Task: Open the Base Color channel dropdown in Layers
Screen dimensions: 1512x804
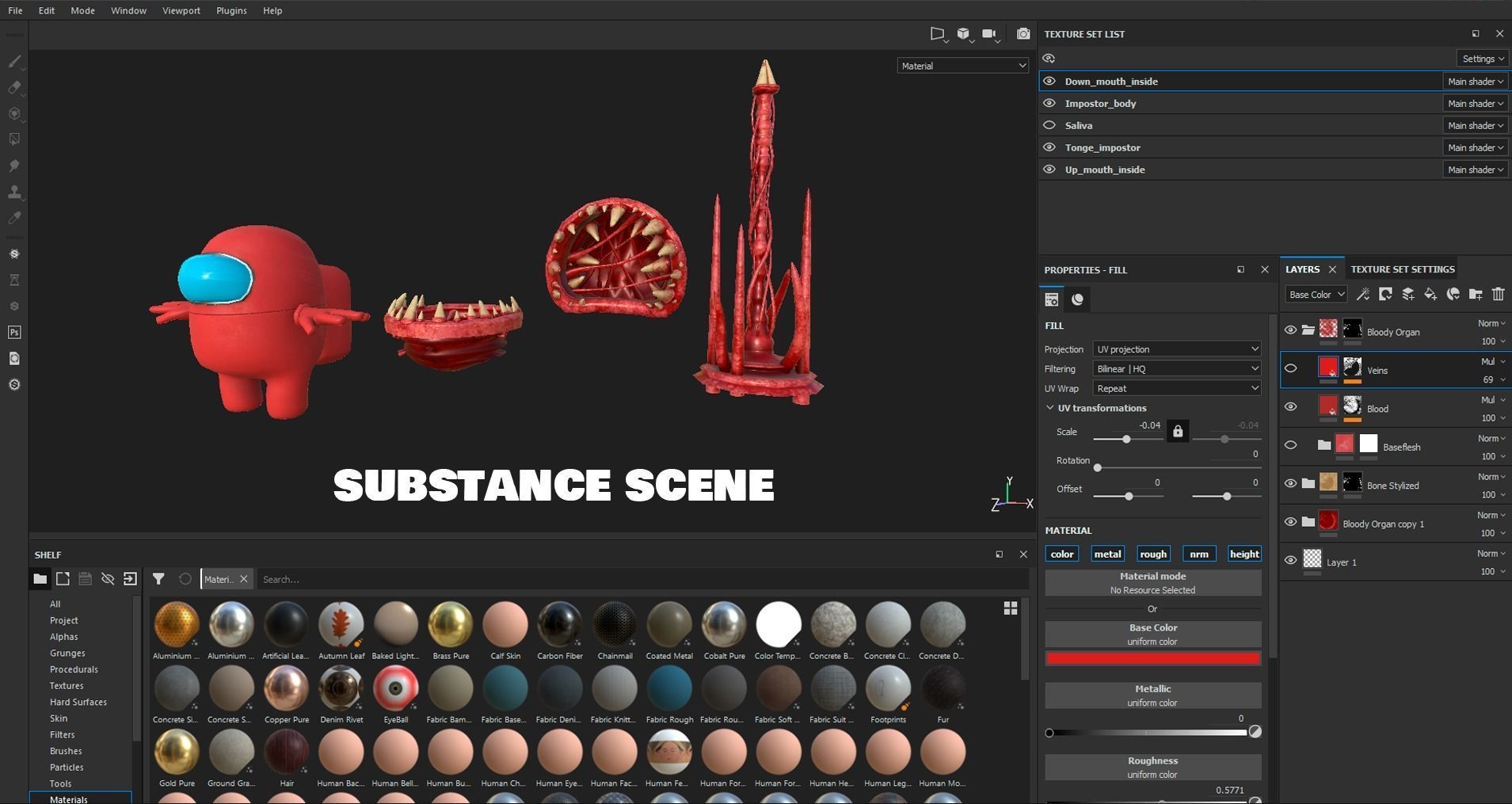Action: (x=1316, y=295)
